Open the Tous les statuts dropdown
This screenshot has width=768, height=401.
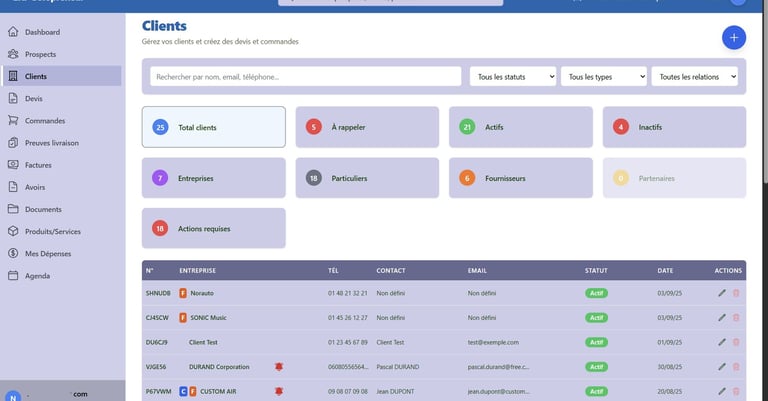point(513,76)
